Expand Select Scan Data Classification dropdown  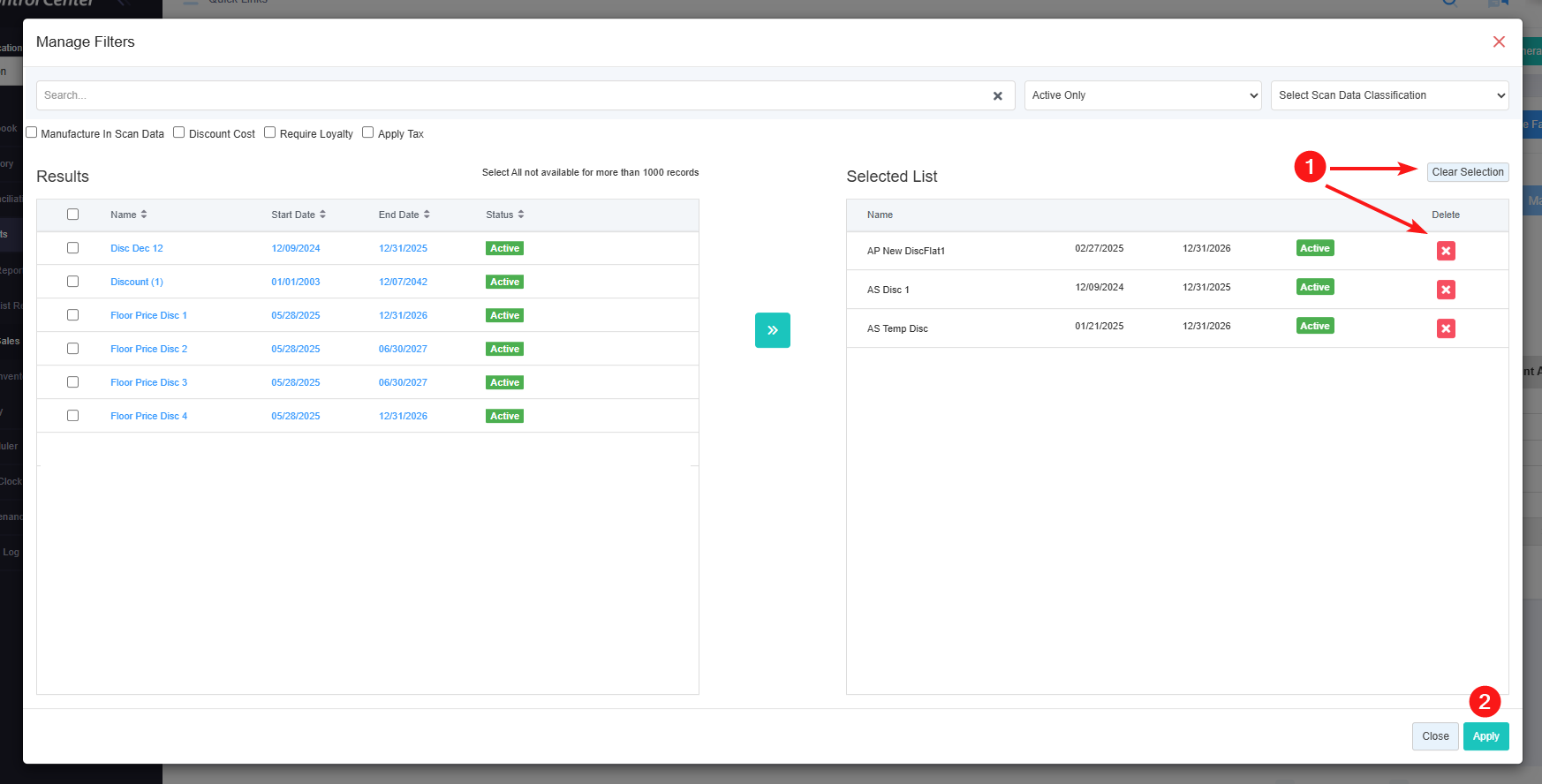coord(1389,95)
